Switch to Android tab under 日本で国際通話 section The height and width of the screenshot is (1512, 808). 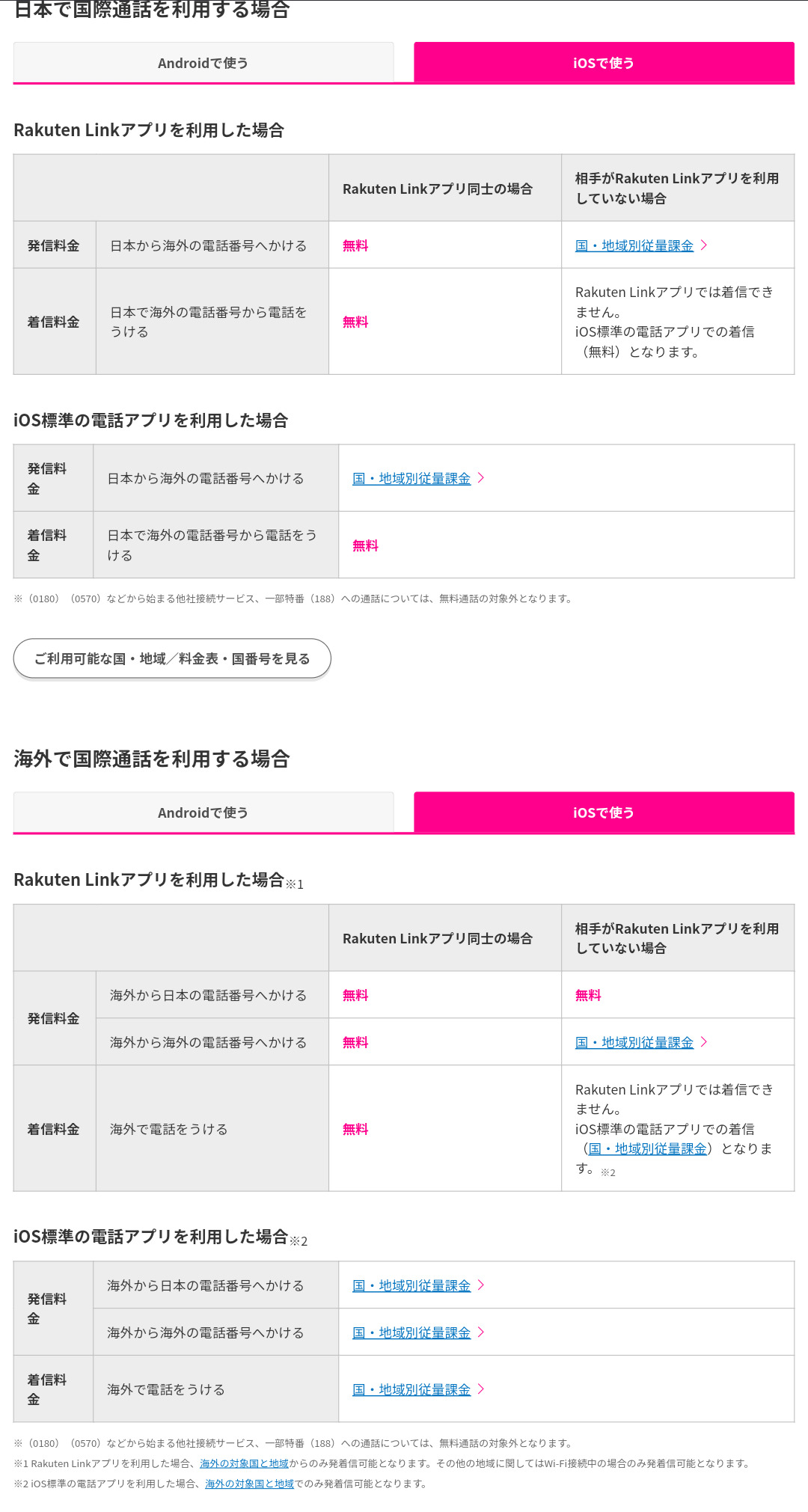(x=203, y=63)
